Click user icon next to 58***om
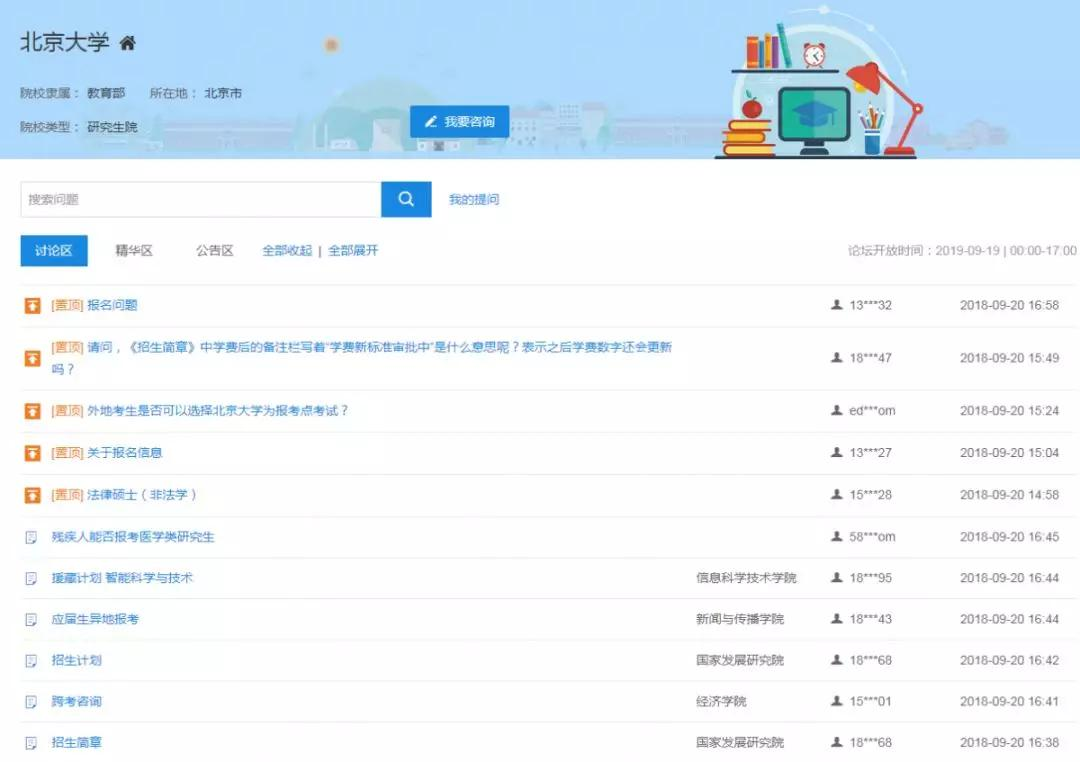The height and width of the screenshot is (762, 1080). click(837, 536)
